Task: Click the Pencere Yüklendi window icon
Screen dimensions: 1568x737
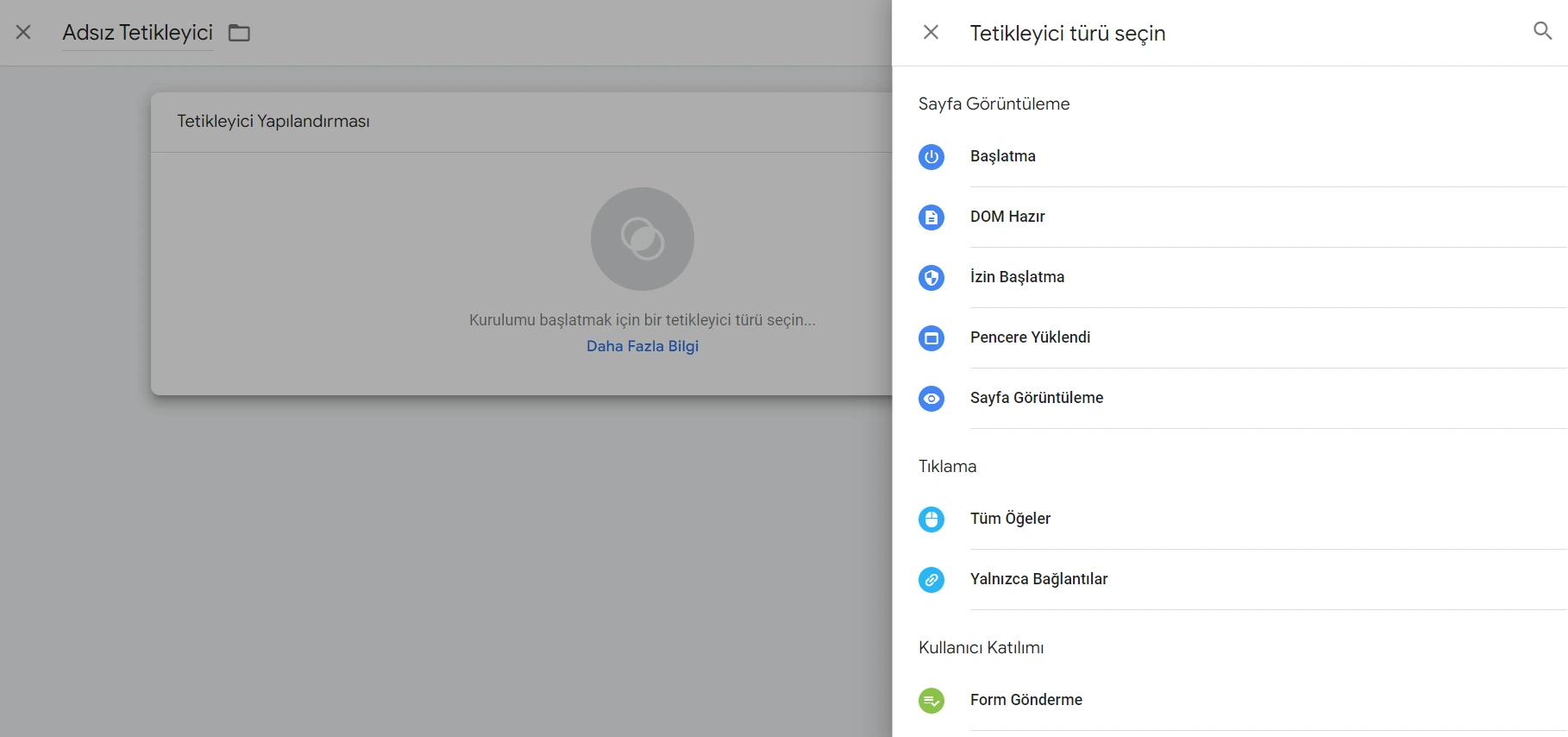Action: pyautogui.click(x=931, y=338)
